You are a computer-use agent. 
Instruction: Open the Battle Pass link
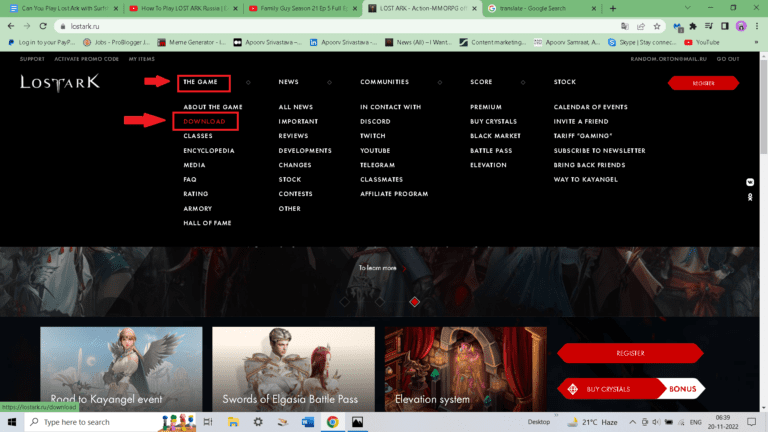490,150
